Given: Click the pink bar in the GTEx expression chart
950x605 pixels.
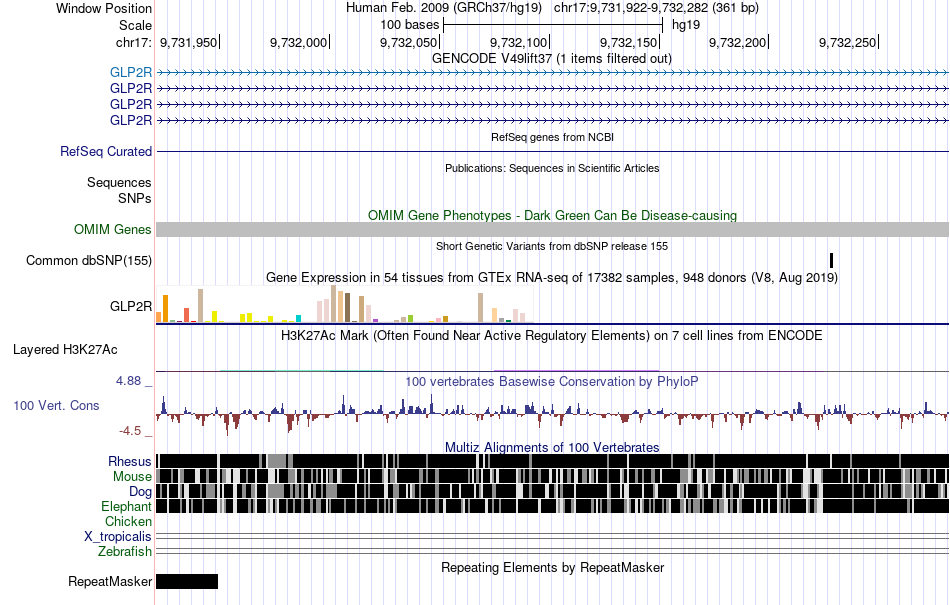Looking at the screenshot, I should [x=439, y=320].
